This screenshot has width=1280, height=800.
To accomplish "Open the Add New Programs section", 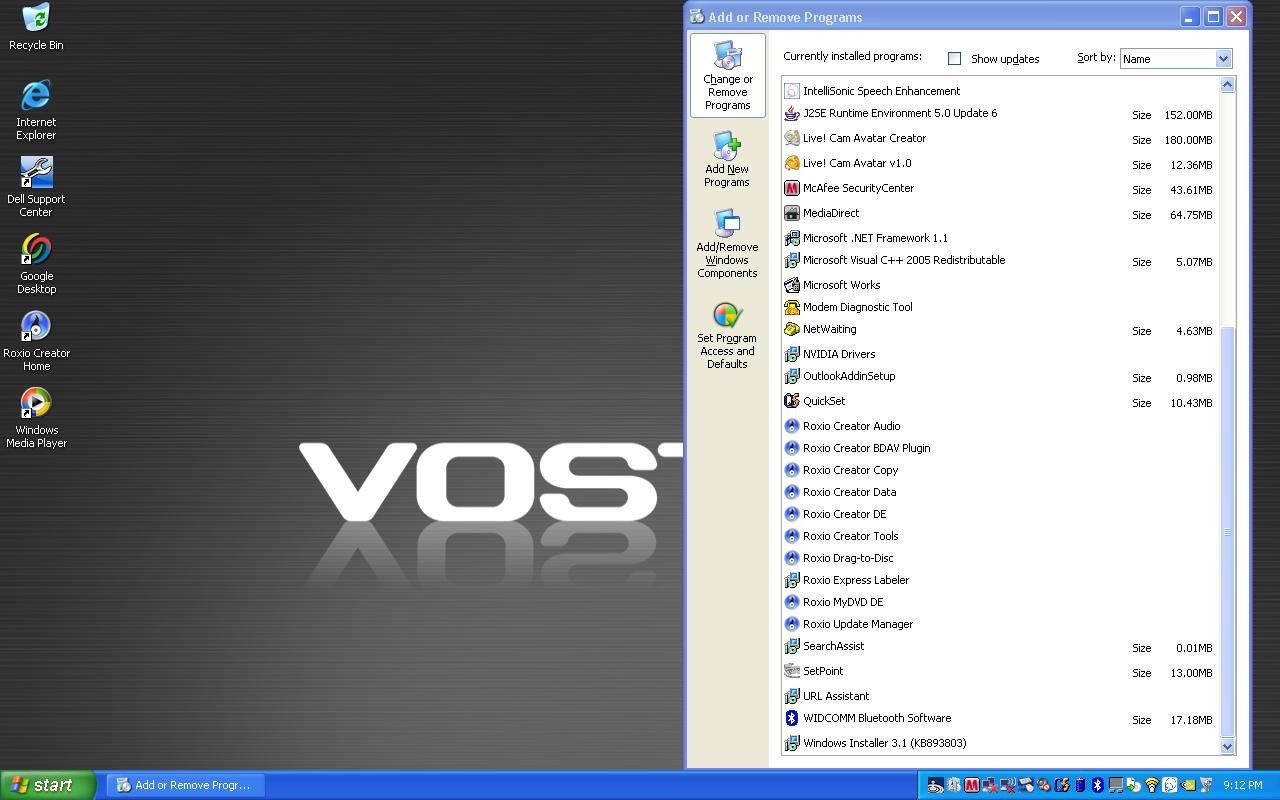I will tap(727, 160).
